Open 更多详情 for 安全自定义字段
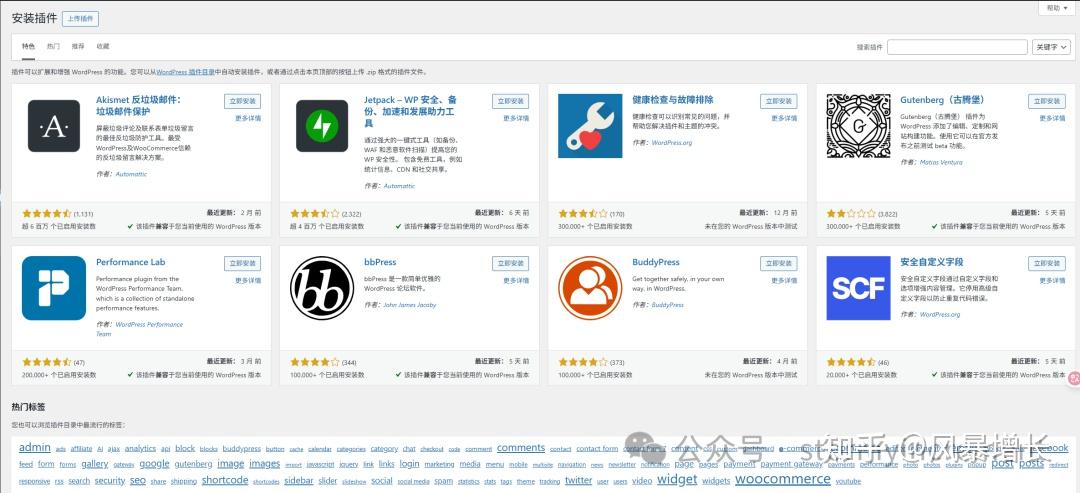The image size is (1080, 493). 1052,280
